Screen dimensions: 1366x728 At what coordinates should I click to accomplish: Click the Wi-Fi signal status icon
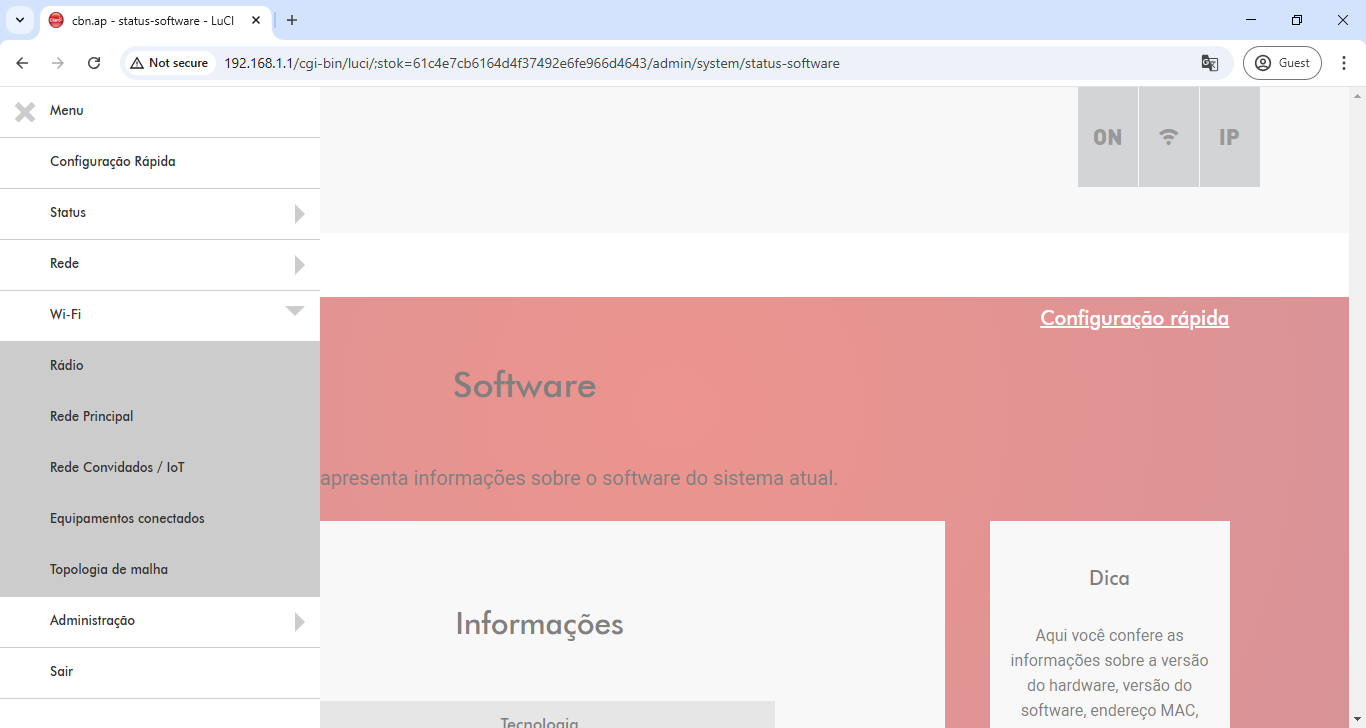(1168, 137)
